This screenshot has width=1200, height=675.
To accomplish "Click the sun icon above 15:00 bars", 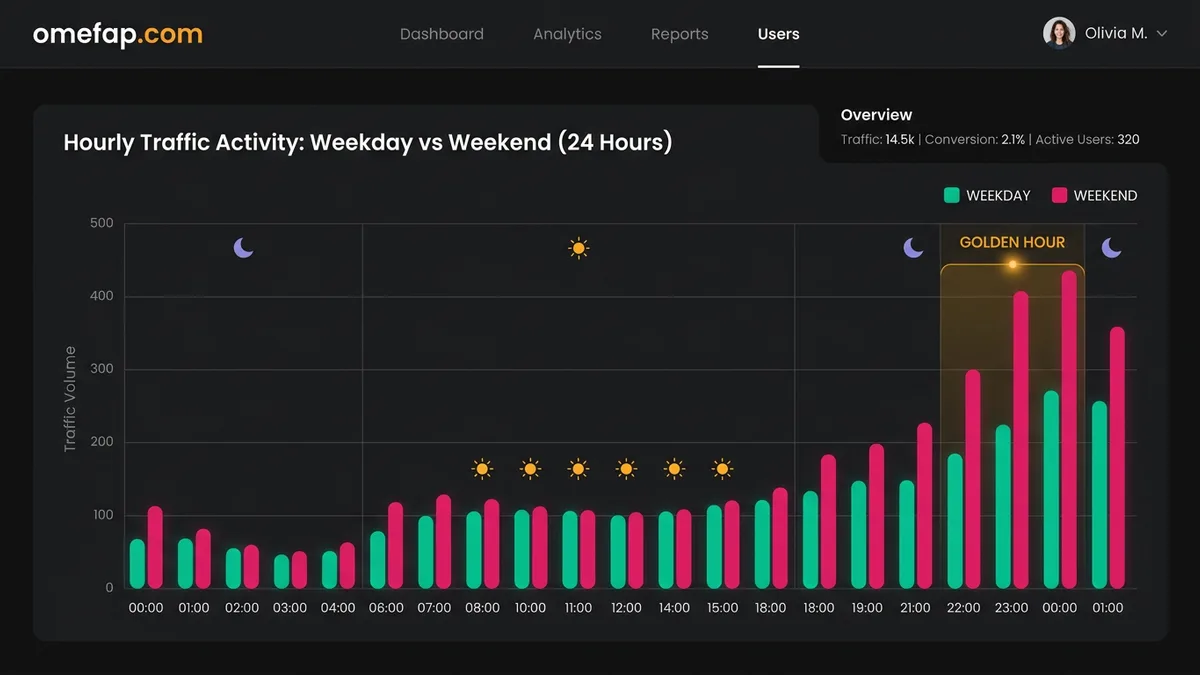I will 722,468.
